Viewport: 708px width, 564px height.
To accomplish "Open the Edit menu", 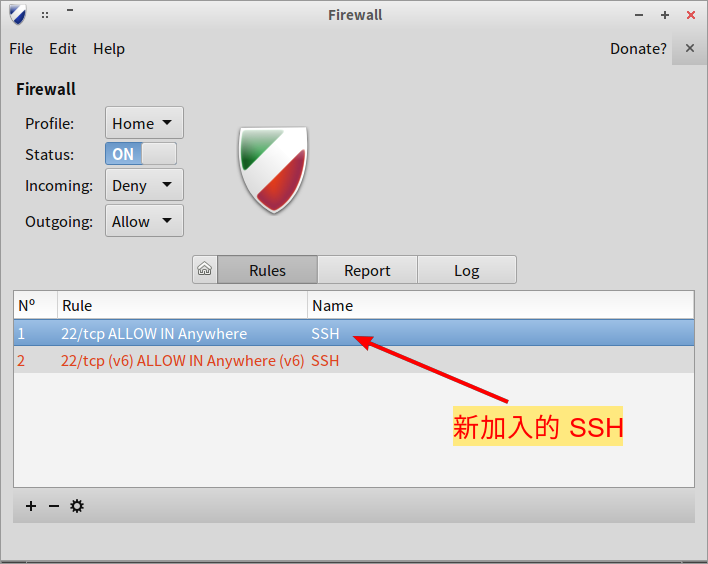I will [x=63, y=49].
